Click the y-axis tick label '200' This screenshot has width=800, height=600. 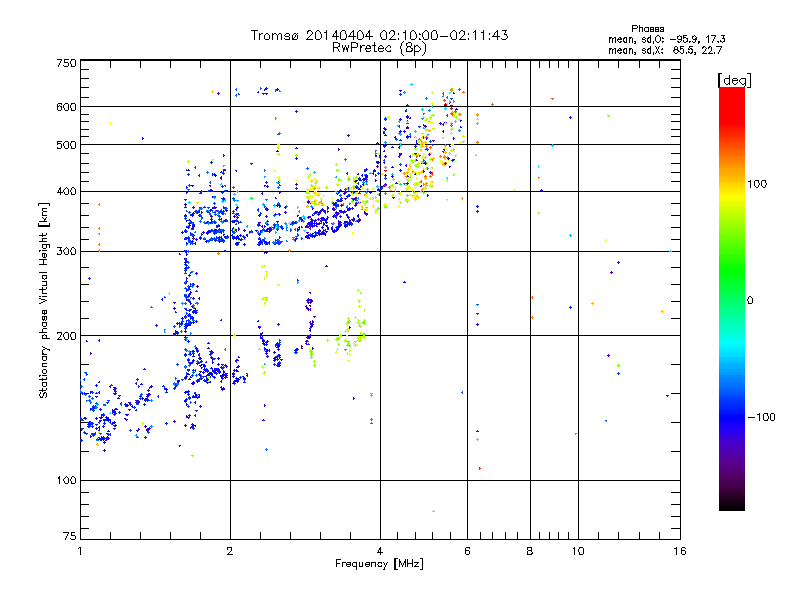[66, 336]
